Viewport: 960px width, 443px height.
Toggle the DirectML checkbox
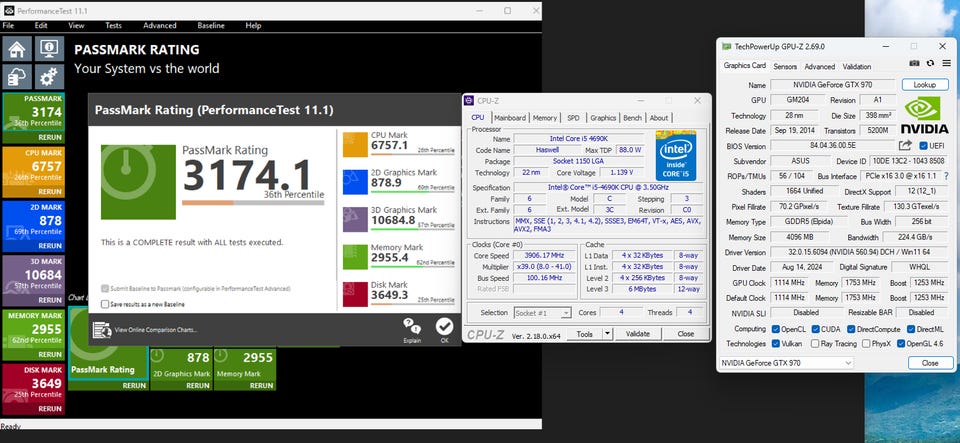click(x=910, y=329)
